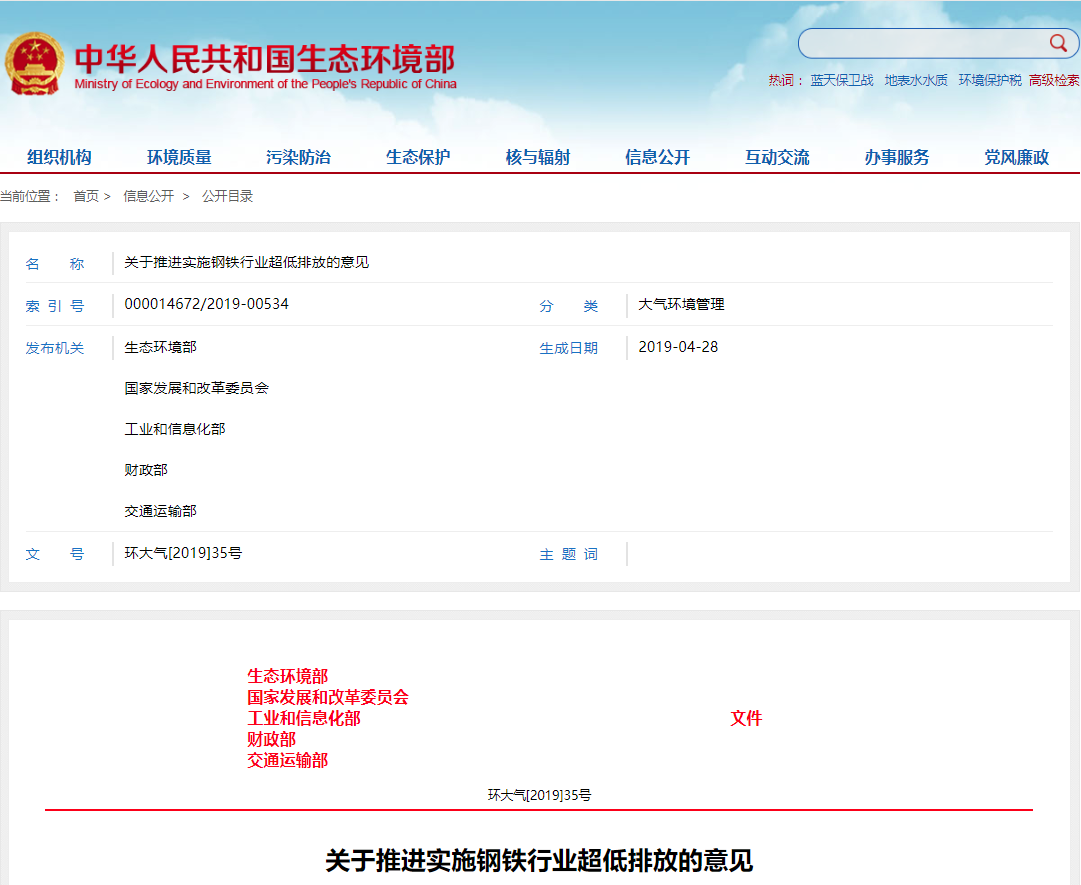This screenshot has height=885, width=1081.
Task: Click the Ministry of Ecology and Environment banner title
Action: pyautogui.click(x=264, y=62)
